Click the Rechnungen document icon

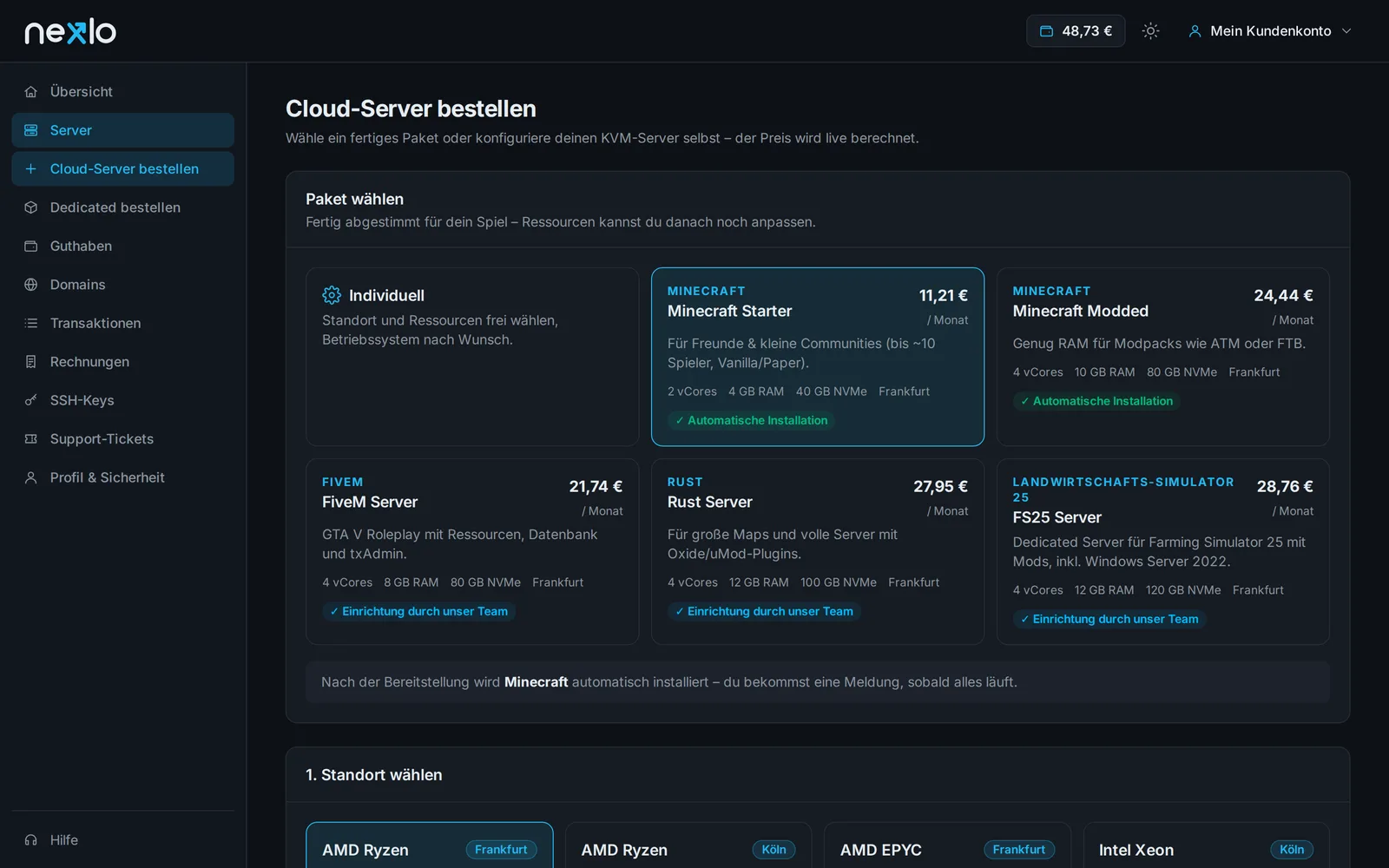point(31,362)
